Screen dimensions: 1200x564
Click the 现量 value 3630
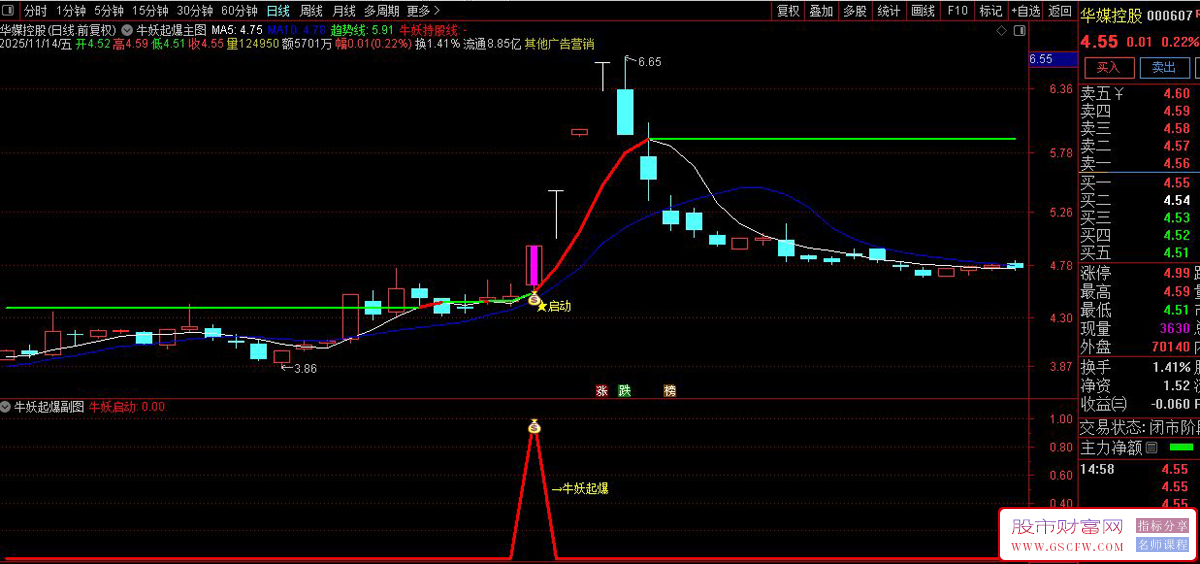point(1174,328)
